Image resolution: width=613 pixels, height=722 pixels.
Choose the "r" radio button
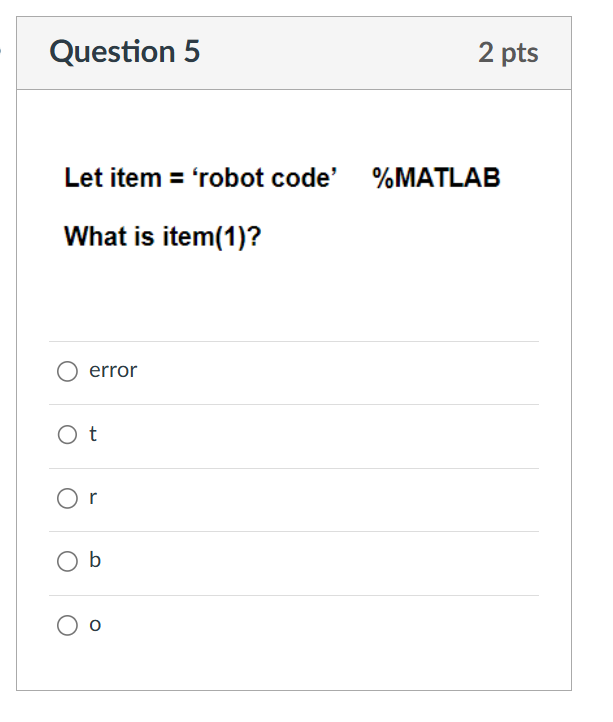pyautogui.click(x=67, y=498)
